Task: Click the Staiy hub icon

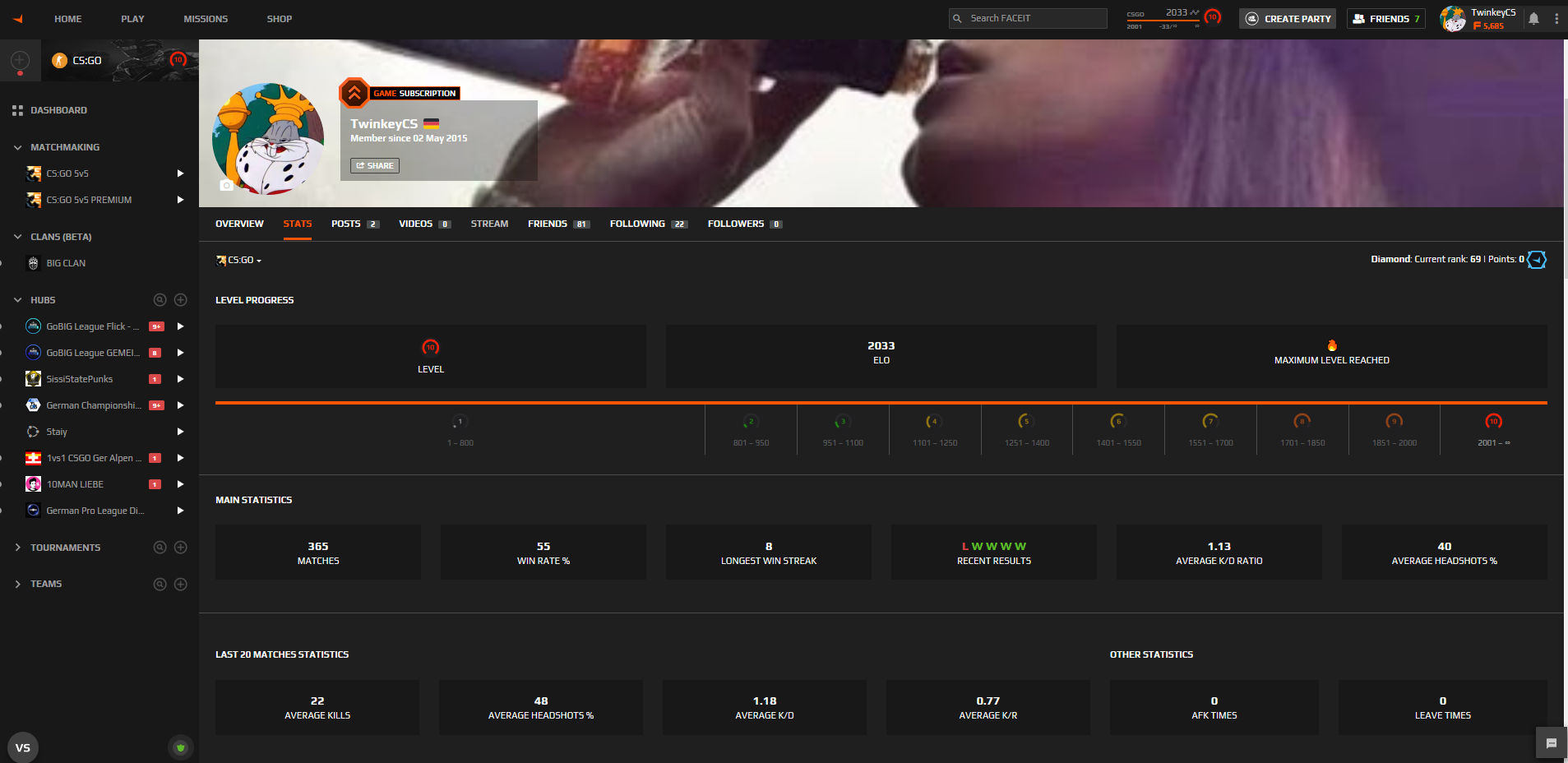Action: pyautogui.click(x=33, y=432)
